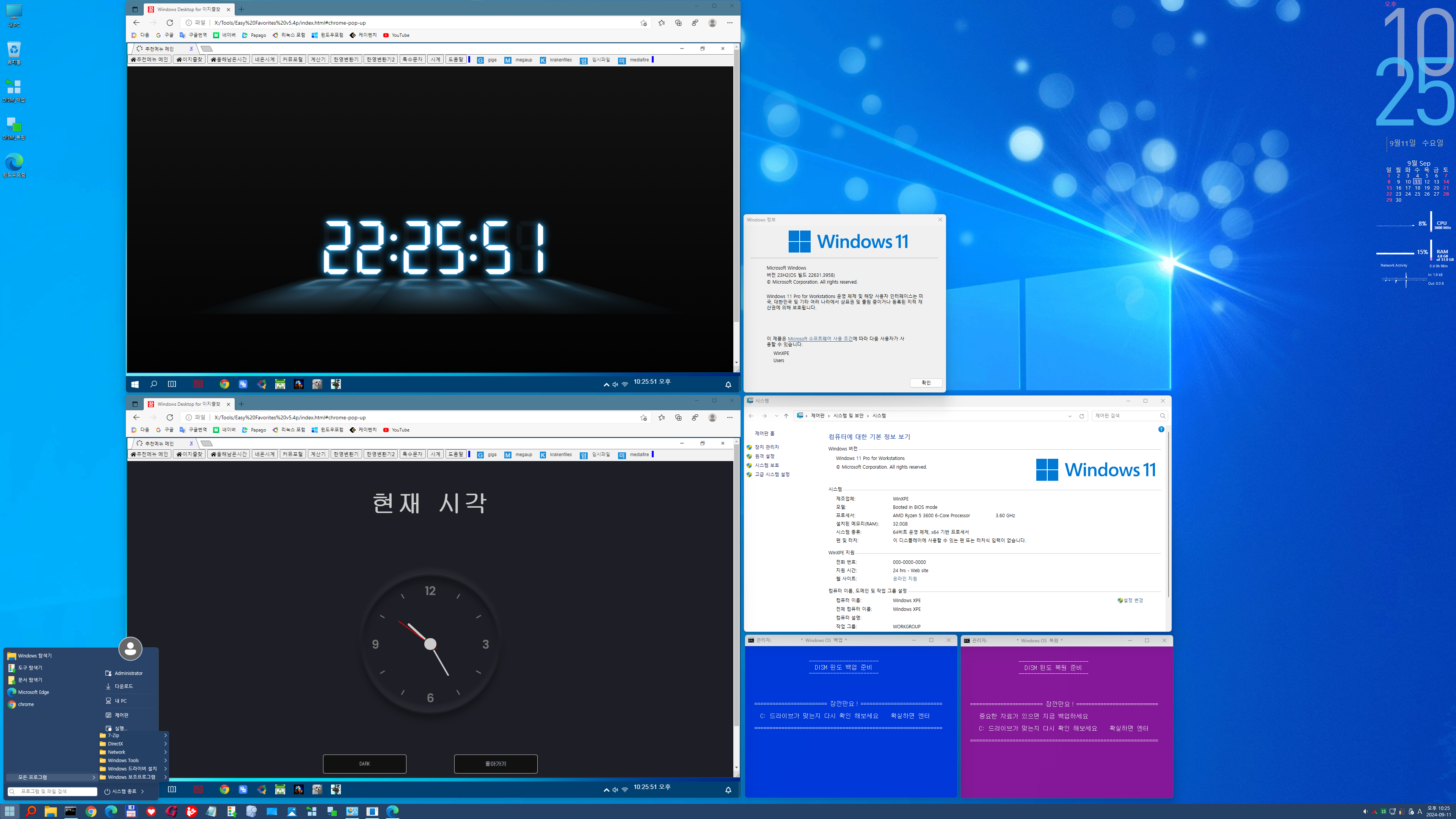The height and width of the screenshot is (819, 1456).
Task: Open the DISM_복원 desktop shortcut
Action: pyautogui.click(x=14, y=128)
